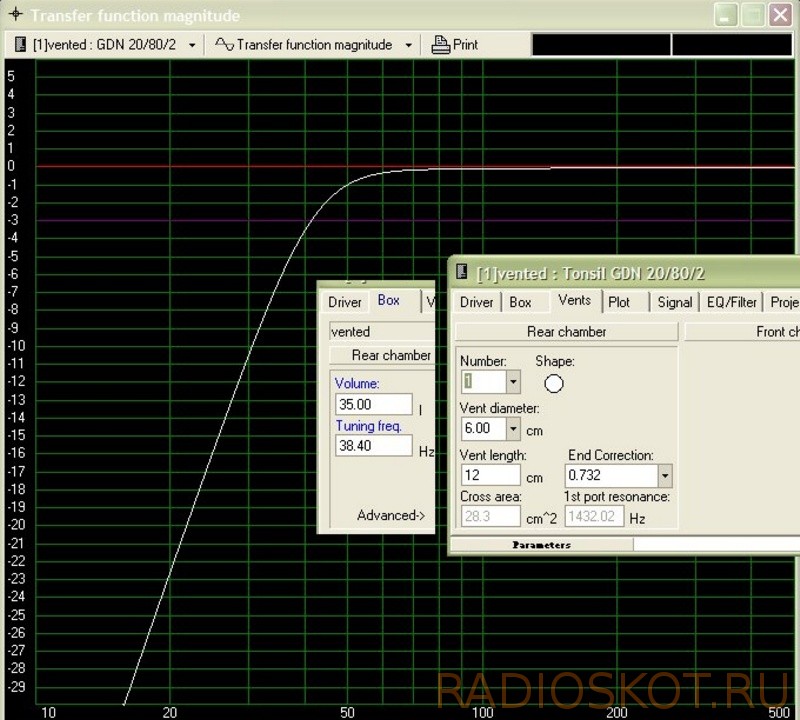
Task: Click Rear chamber button in the smaller Box window
Action: [x=383, y=355]
